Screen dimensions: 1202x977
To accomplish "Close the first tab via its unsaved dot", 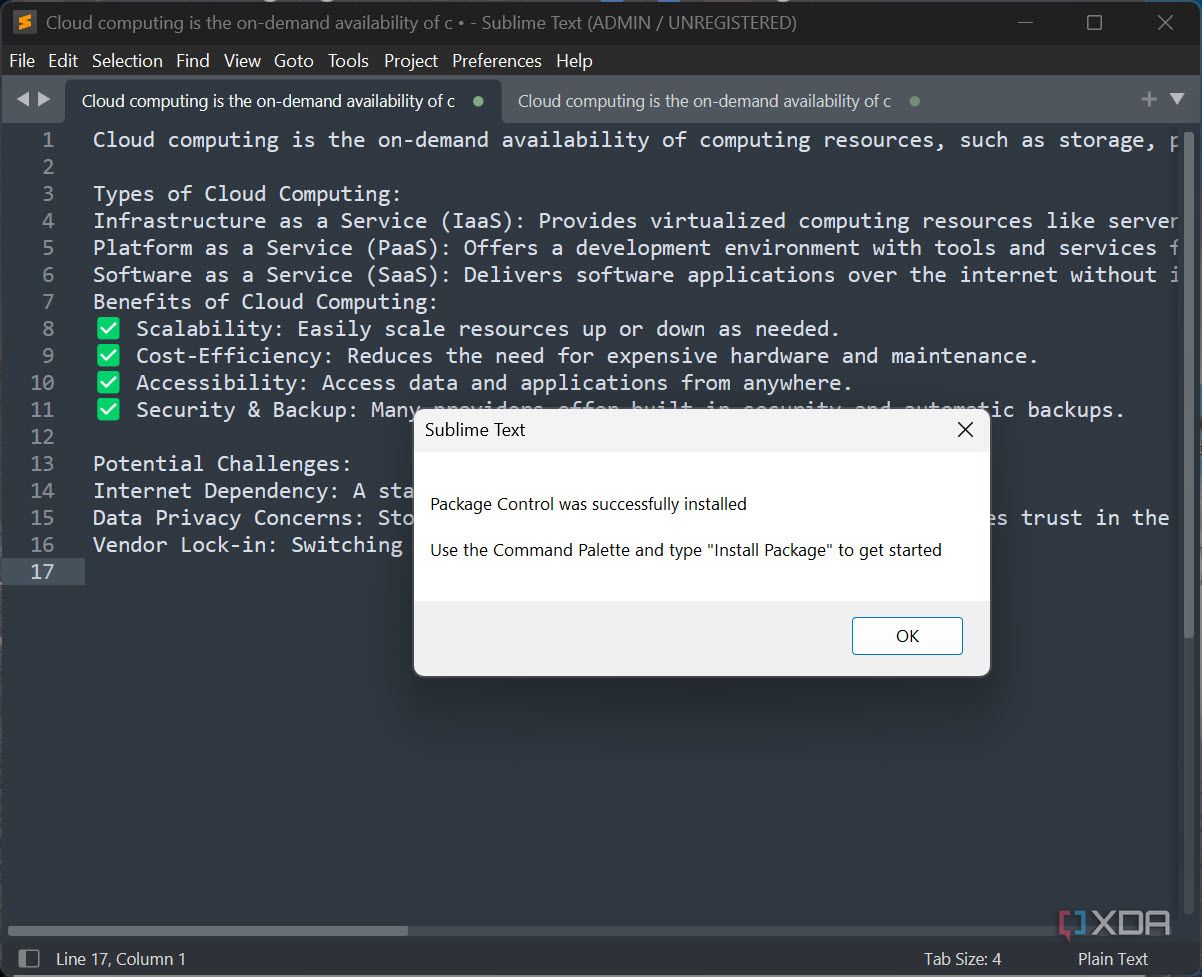I will click(478, 101).
